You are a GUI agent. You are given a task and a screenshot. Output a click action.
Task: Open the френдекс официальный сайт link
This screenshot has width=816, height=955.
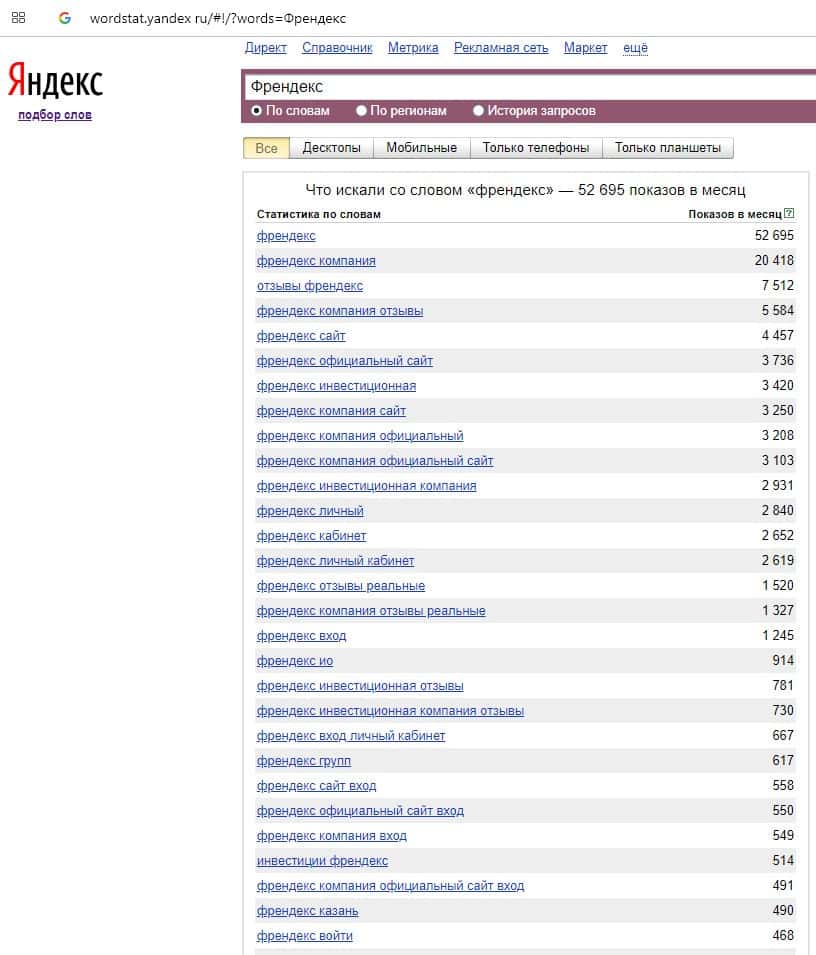[x=345, y=361]
